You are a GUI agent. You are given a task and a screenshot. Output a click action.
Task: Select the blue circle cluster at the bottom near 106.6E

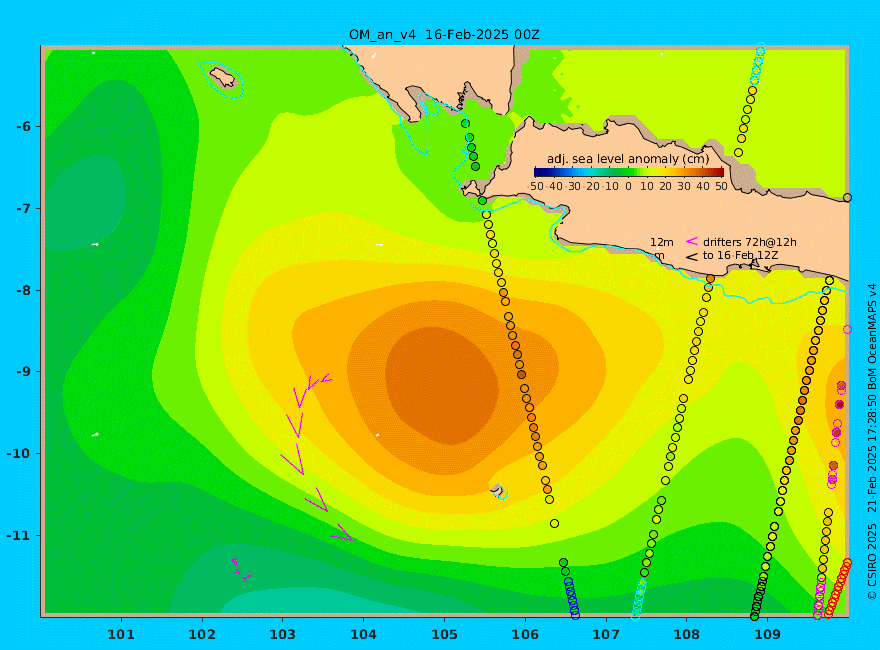point(571,598)
